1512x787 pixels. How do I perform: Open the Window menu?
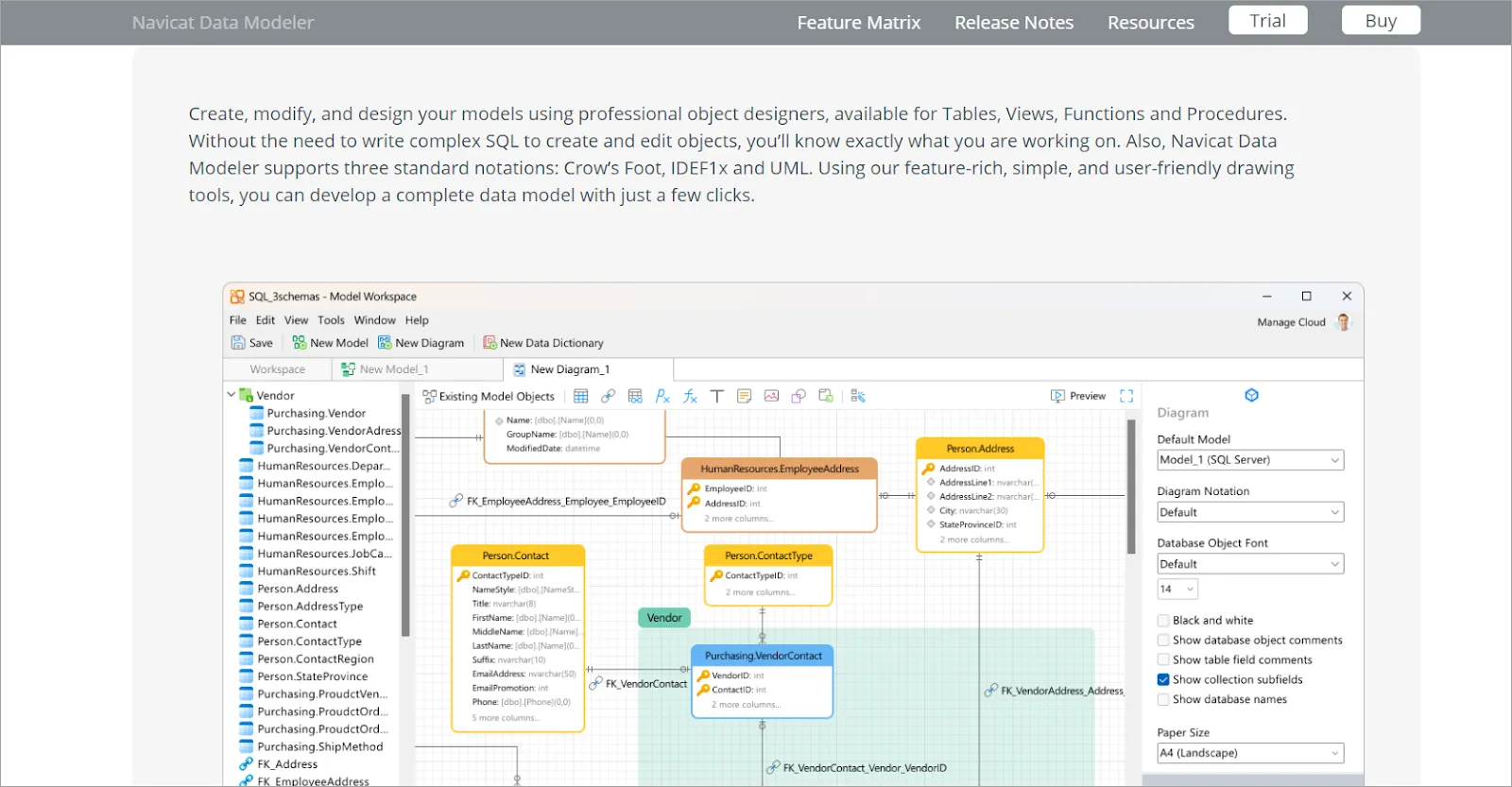point(375,320)
